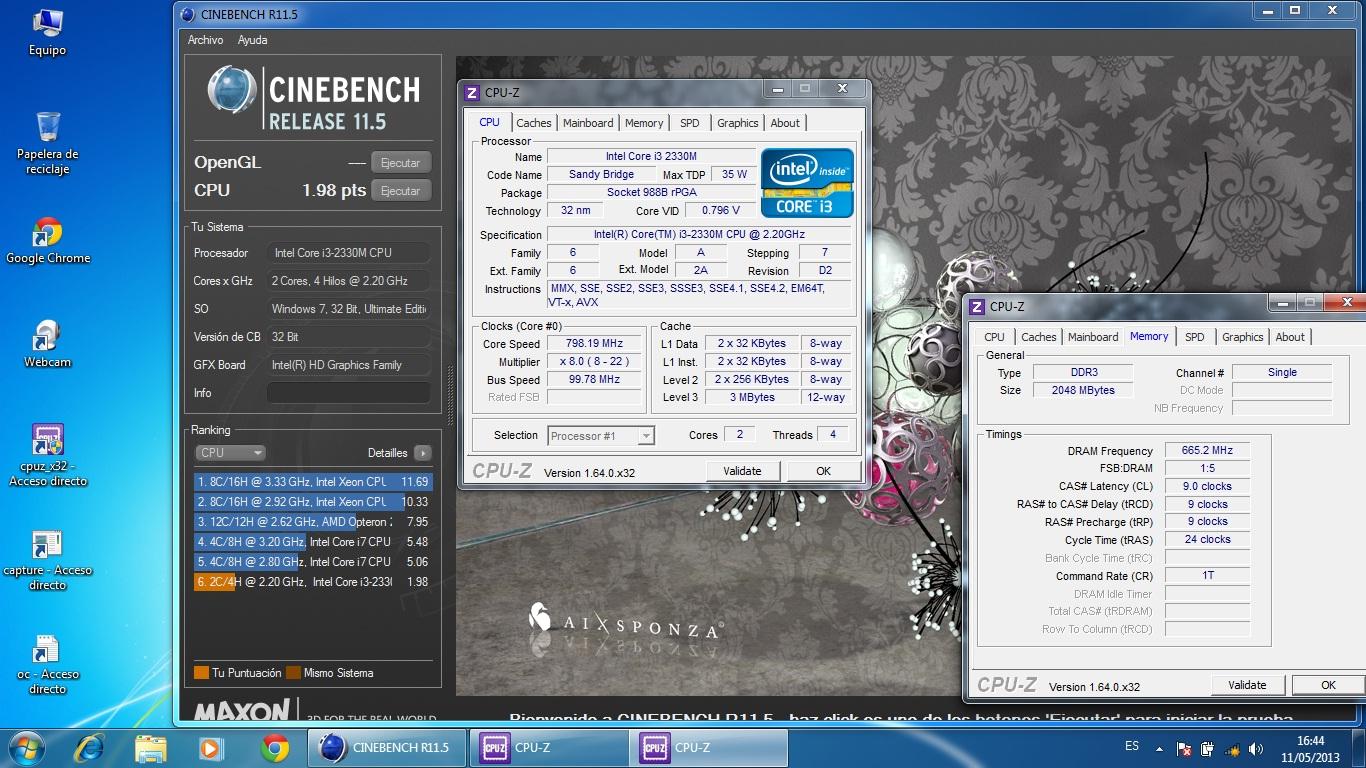
Task: Click CPU-Z title icon in Memory window
Action: click(977, 307)
